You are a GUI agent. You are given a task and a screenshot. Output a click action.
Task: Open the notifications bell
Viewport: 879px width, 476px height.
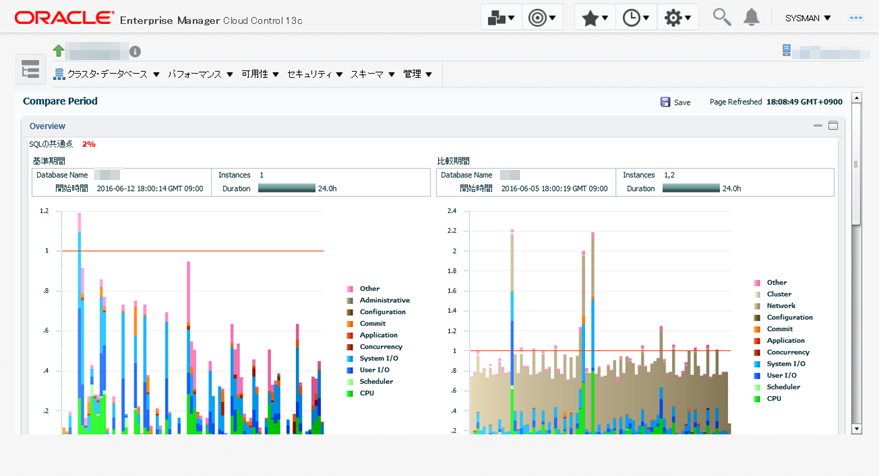click(x=752, y=17)
